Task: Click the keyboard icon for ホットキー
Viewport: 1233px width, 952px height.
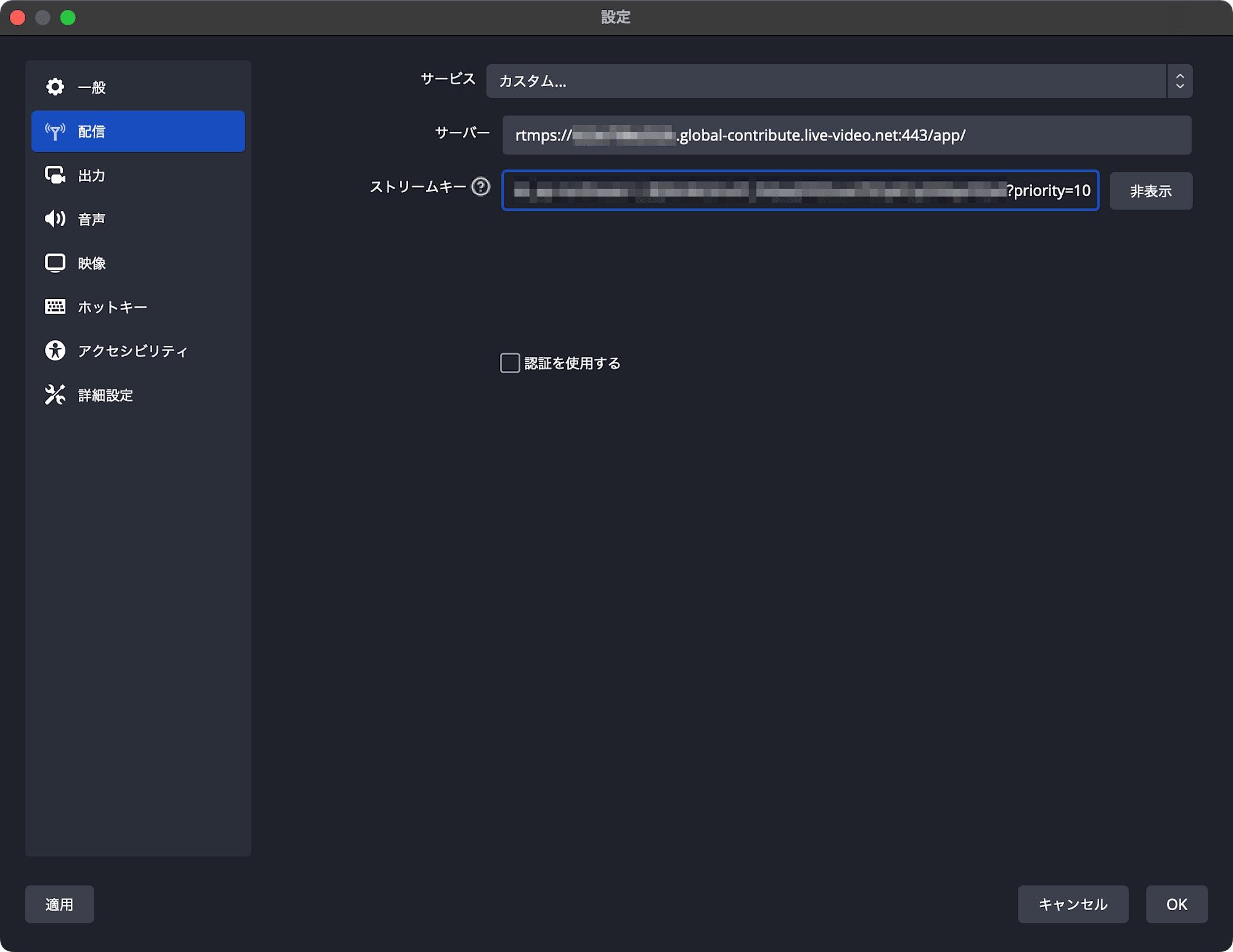Action: click(x=55, y=307)
